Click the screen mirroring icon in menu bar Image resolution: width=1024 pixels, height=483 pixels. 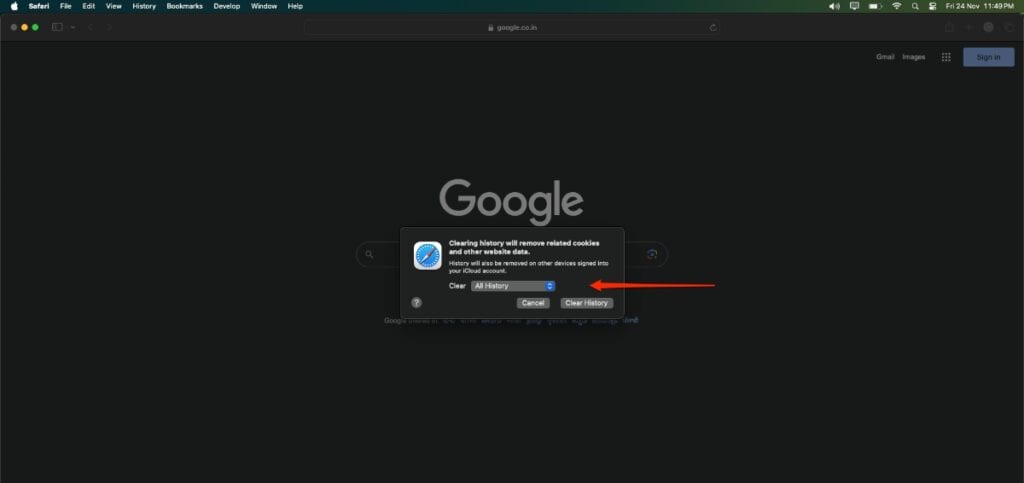click(x=854, y=6)
